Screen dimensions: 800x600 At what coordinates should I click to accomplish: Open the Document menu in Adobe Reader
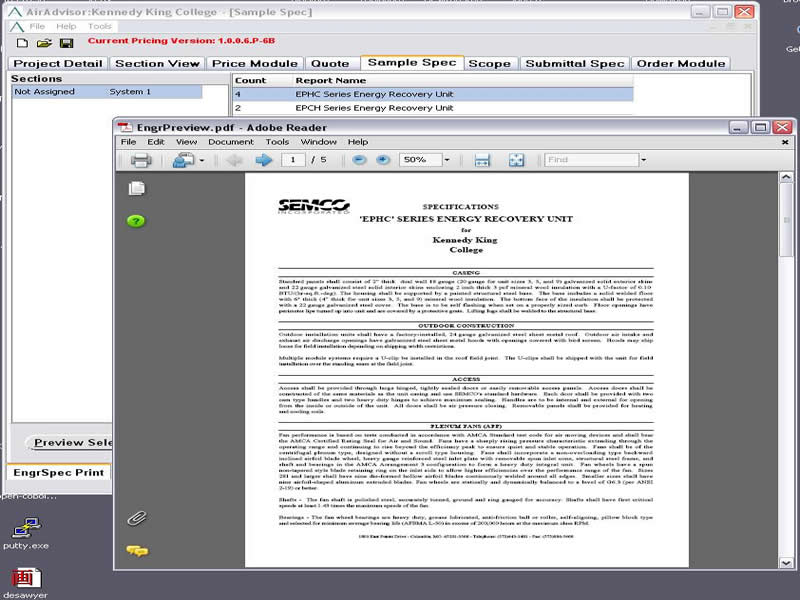coord(230,142)
